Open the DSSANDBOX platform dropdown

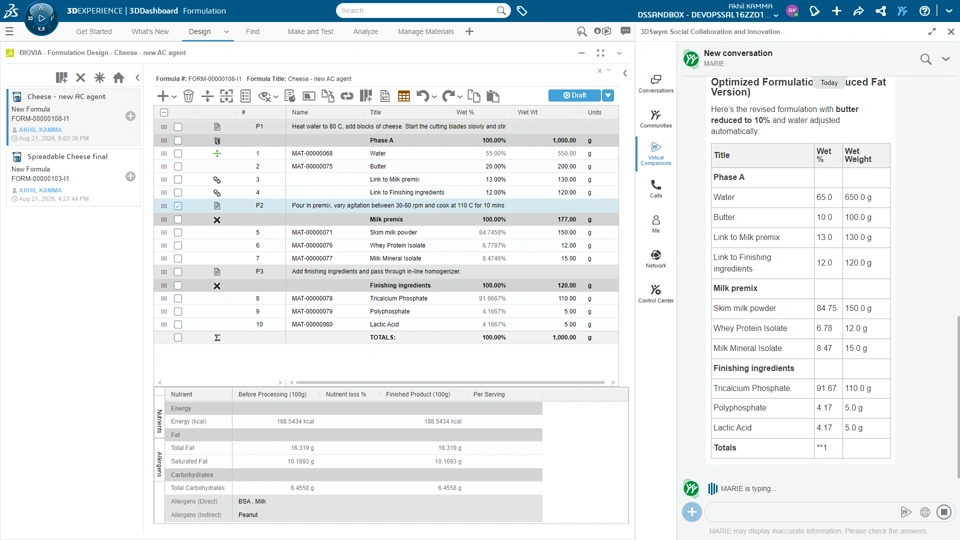[776, 15]
